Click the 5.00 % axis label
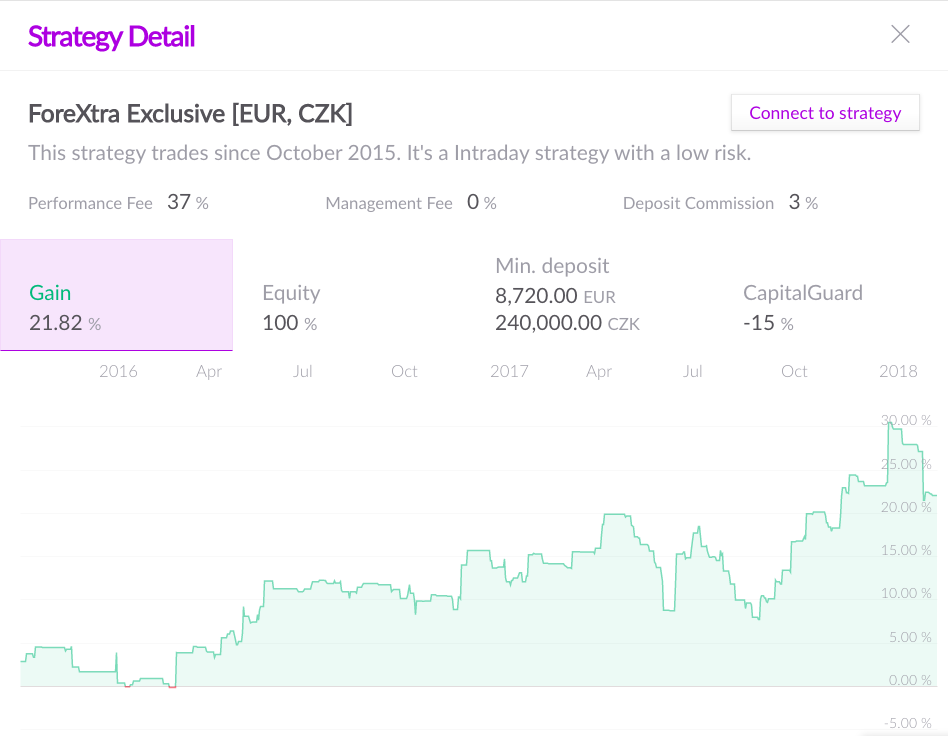The image size is (948, 736). click(910, 637)
